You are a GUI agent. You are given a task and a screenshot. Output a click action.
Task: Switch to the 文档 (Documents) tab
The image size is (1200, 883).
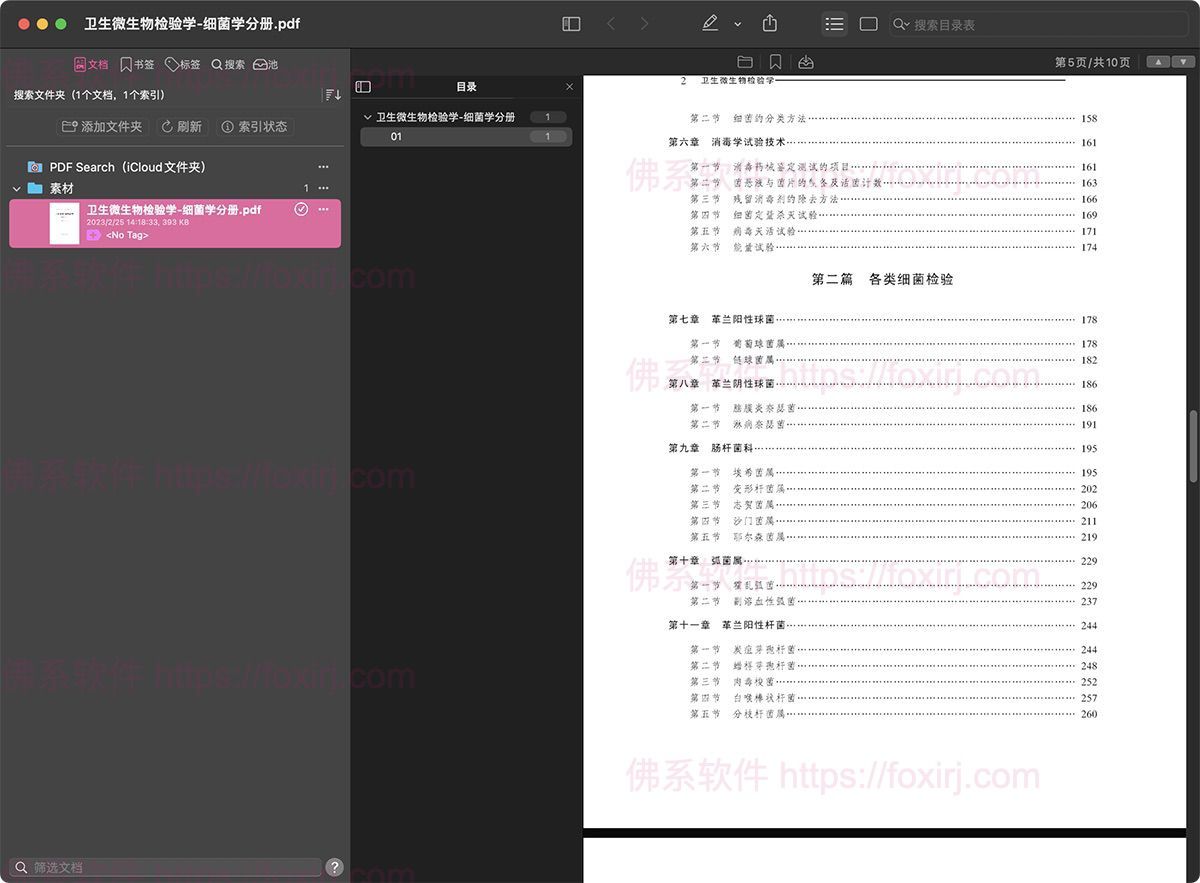click(91, 64)
